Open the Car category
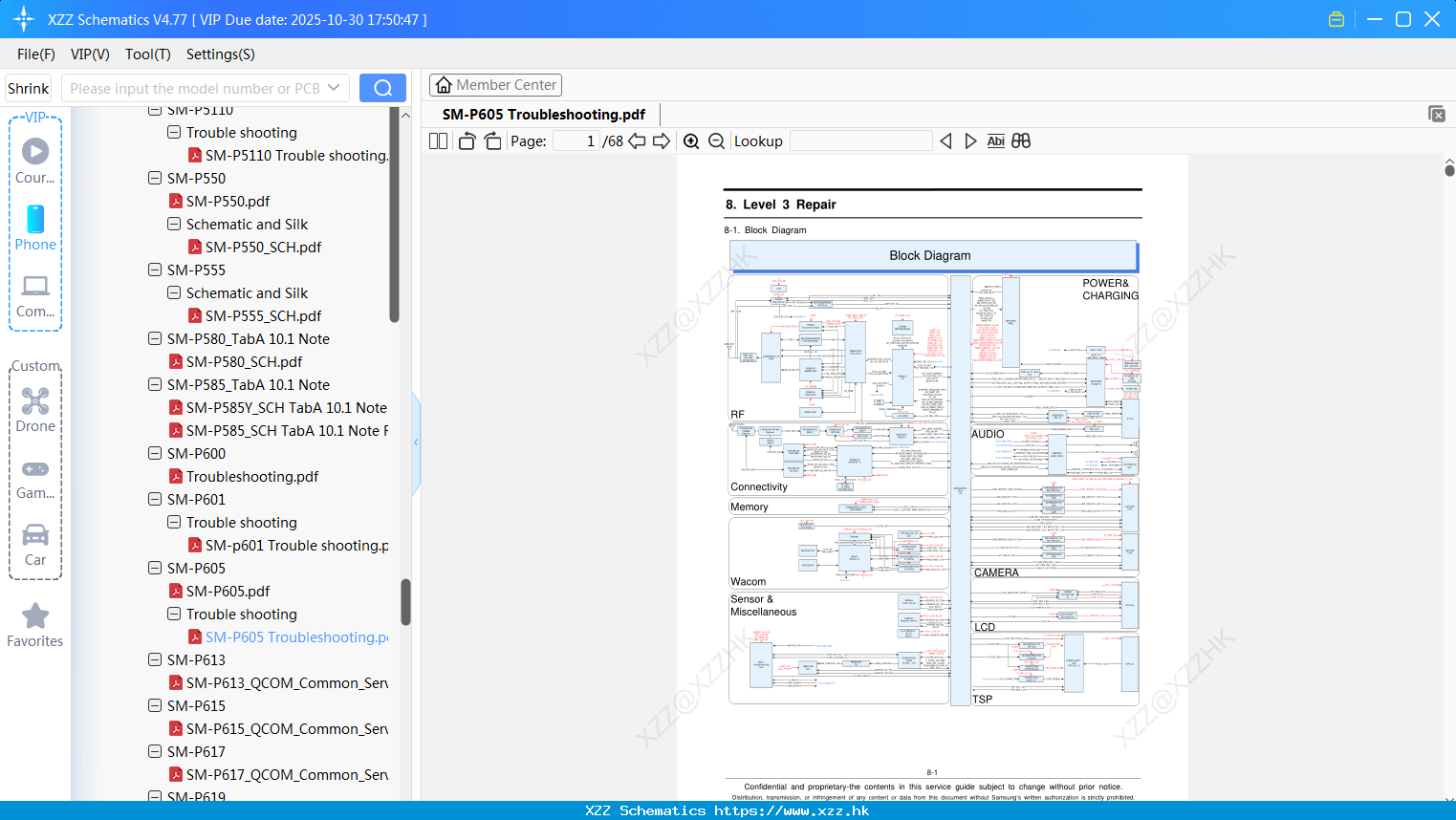The height and width of the screenshot is (820, 1456). [x=35, y=545]
